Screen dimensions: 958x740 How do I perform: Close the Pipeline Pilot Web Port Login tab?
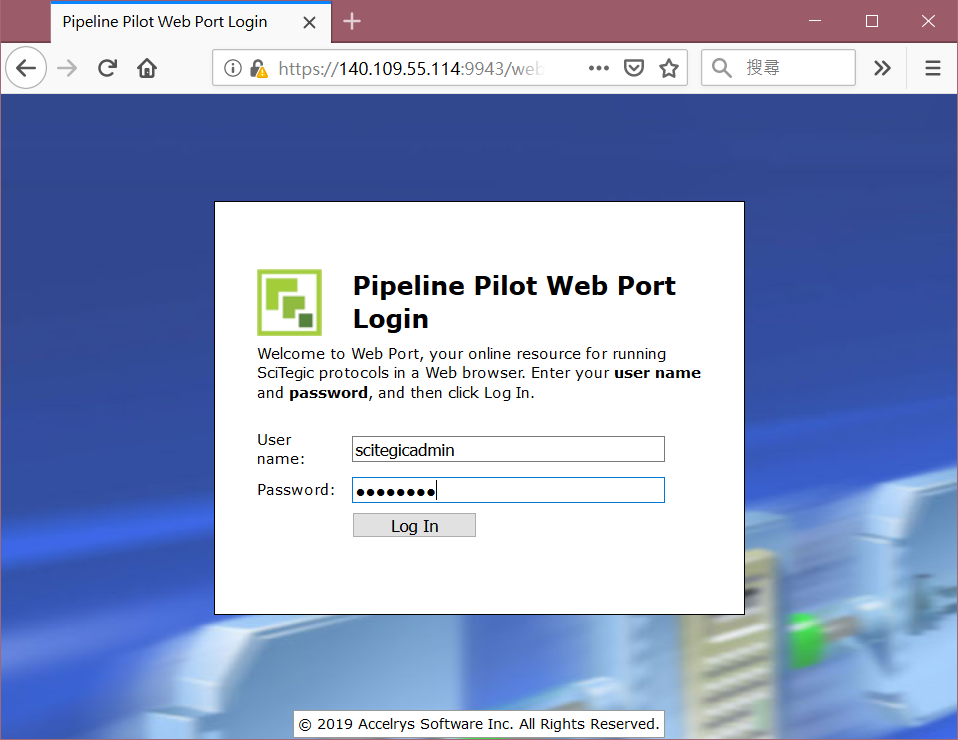coord(310,23)
